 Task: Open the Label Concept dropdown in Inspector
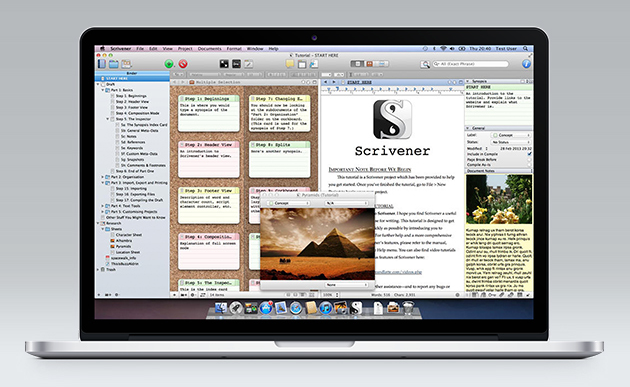[511, 135]
